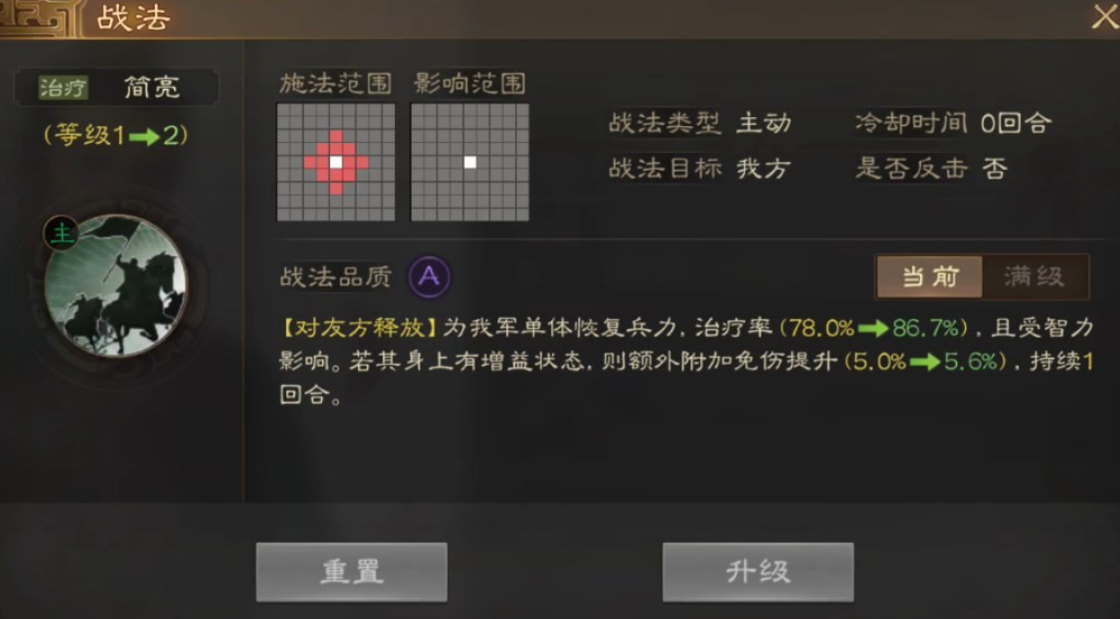Click the red-cross 施法范围 grid
Screen dimensions: 1120x619
pyautogui.click(x=336, y=162)
